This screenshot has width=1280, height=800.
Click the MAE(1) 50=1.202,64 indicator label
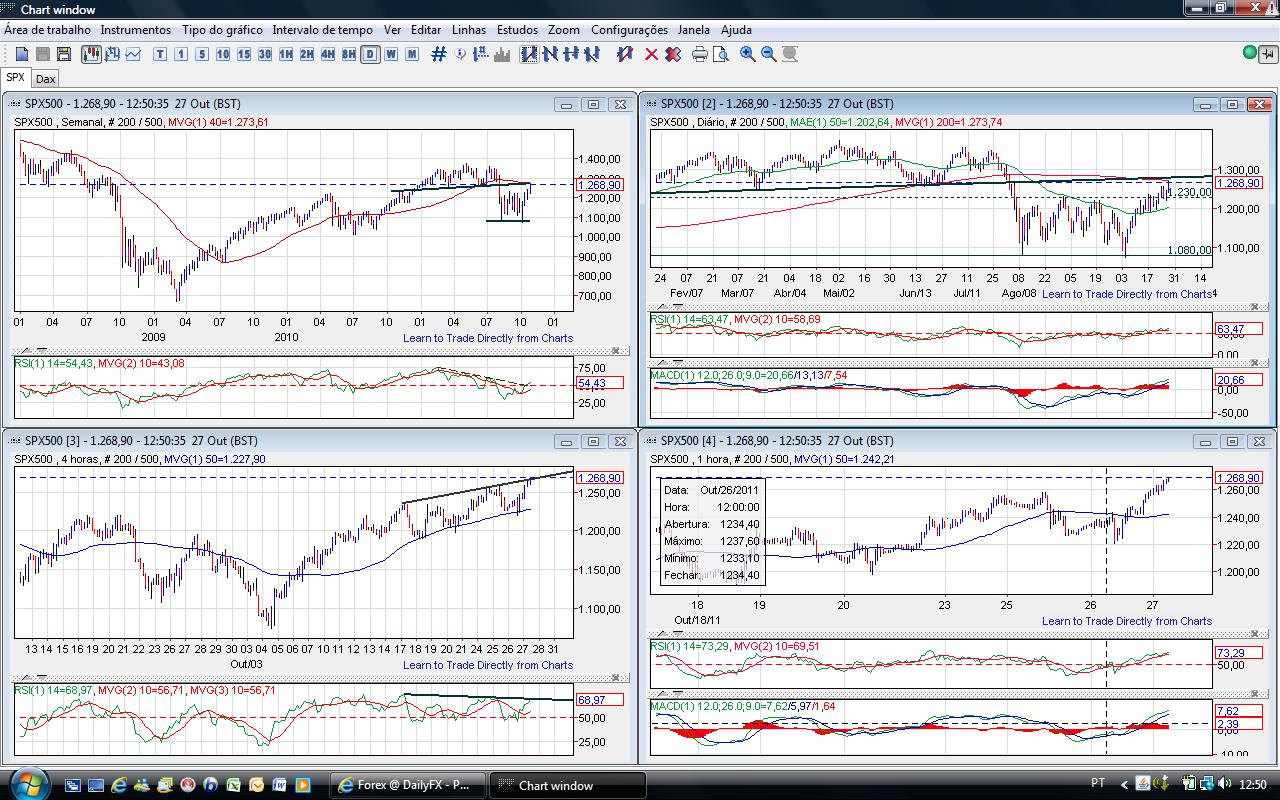tap(840, 122)
